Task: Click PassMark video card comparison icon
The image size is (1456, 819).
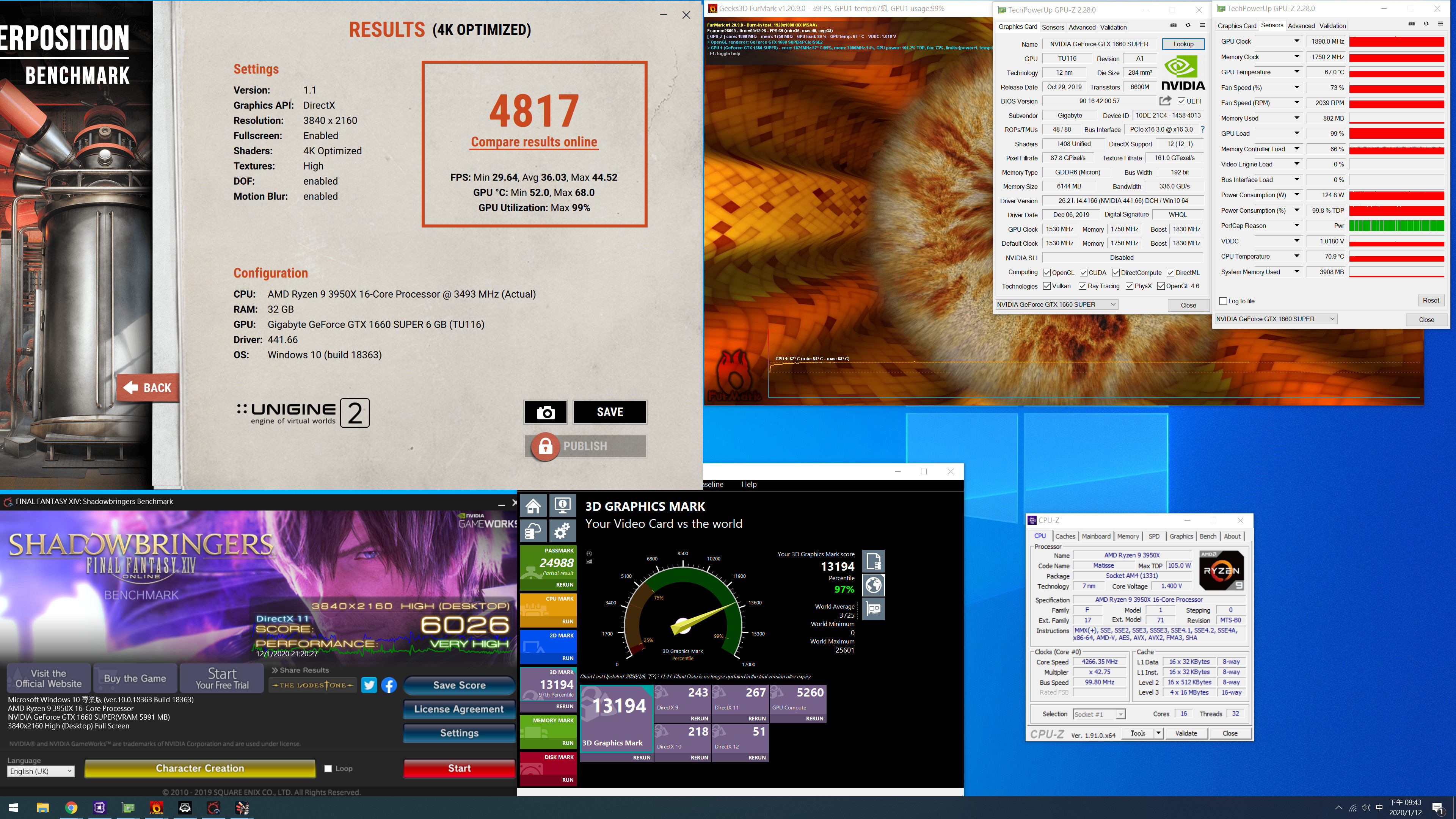Action: [x=873, y=609]
